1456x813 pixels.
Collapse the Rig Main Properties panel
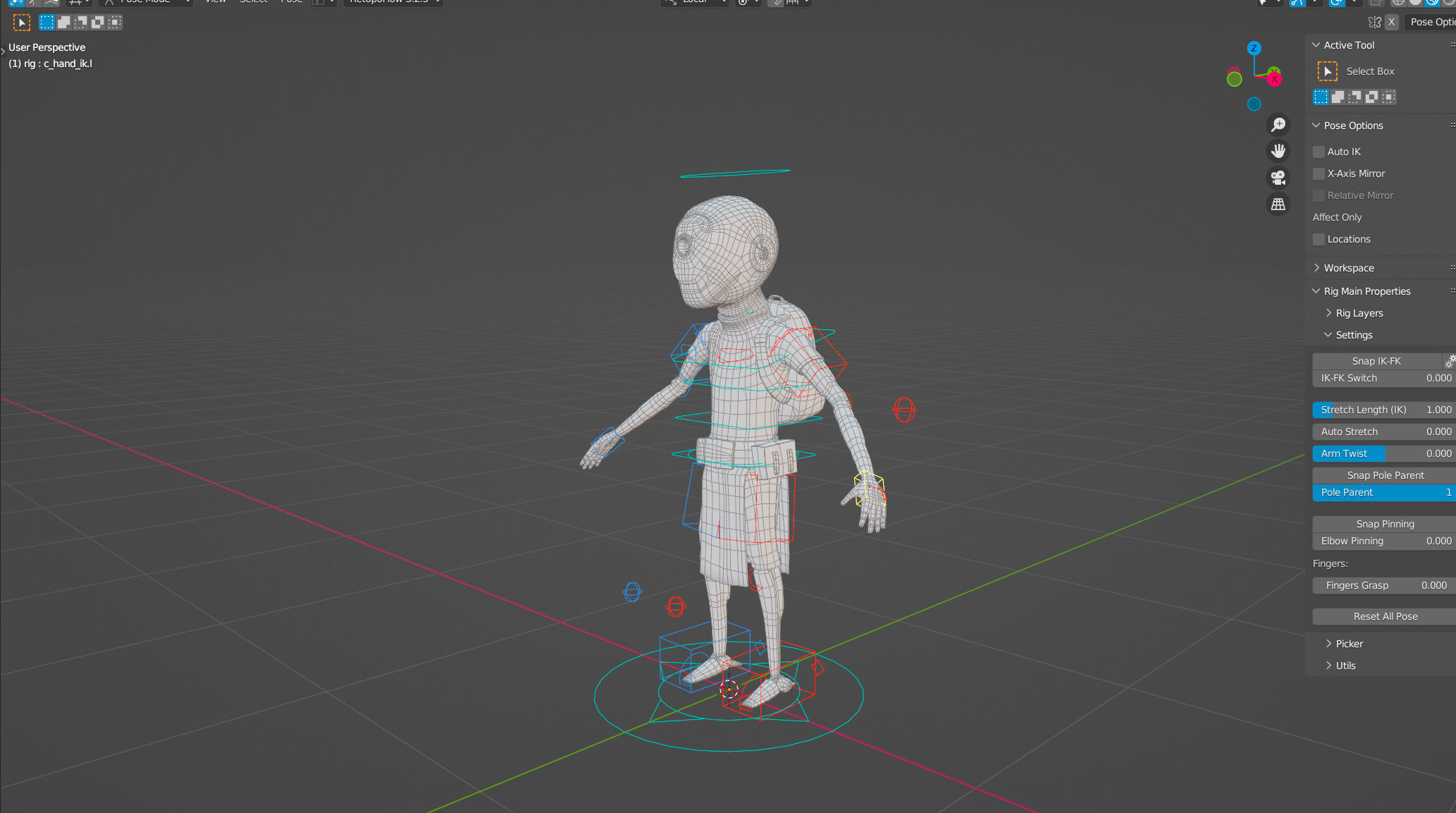click(1316, 291)
